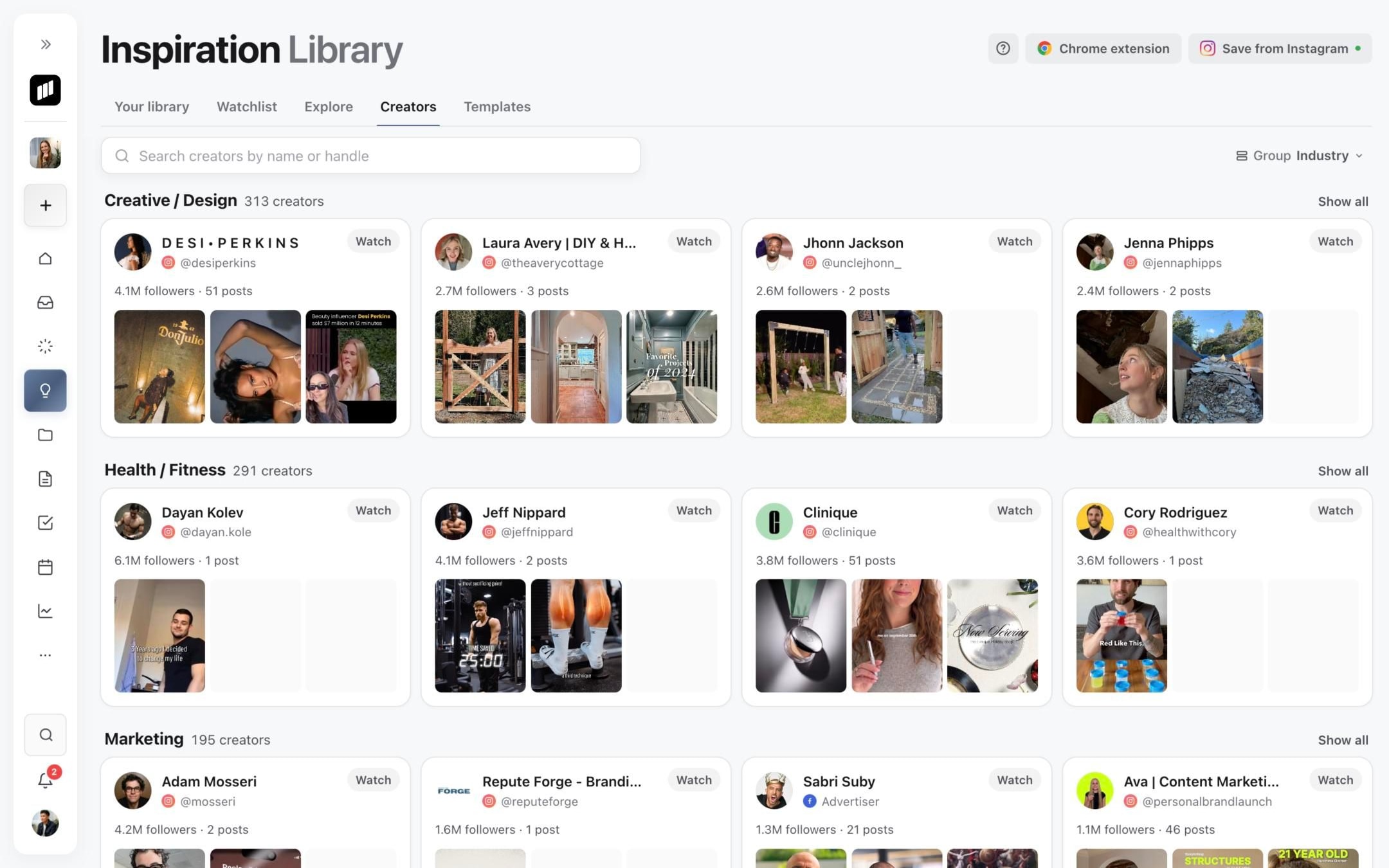Open workspace profile avatar in sidebar

(x=45, y=153)
